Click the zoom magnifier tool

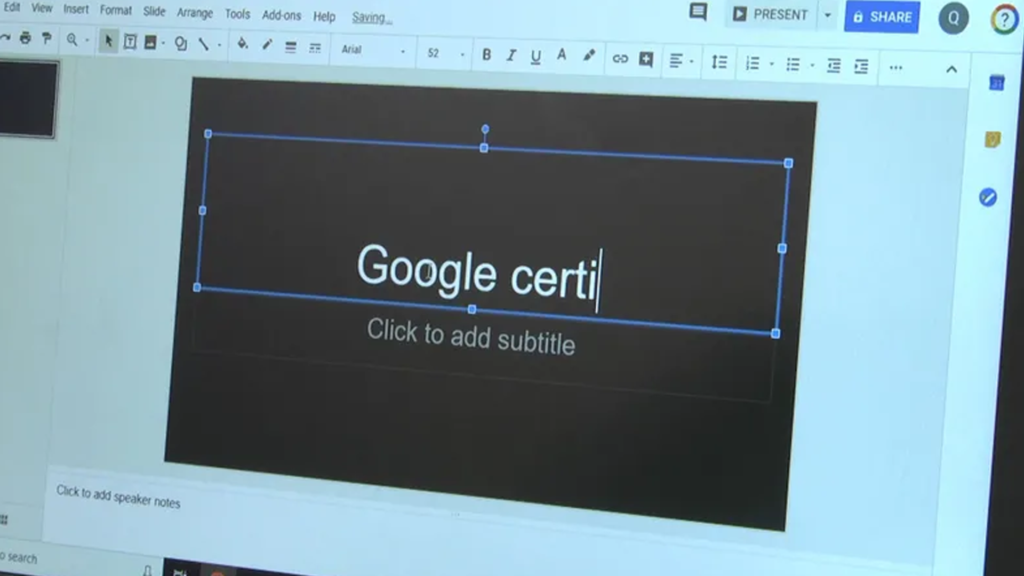click(x=72, y=40)
